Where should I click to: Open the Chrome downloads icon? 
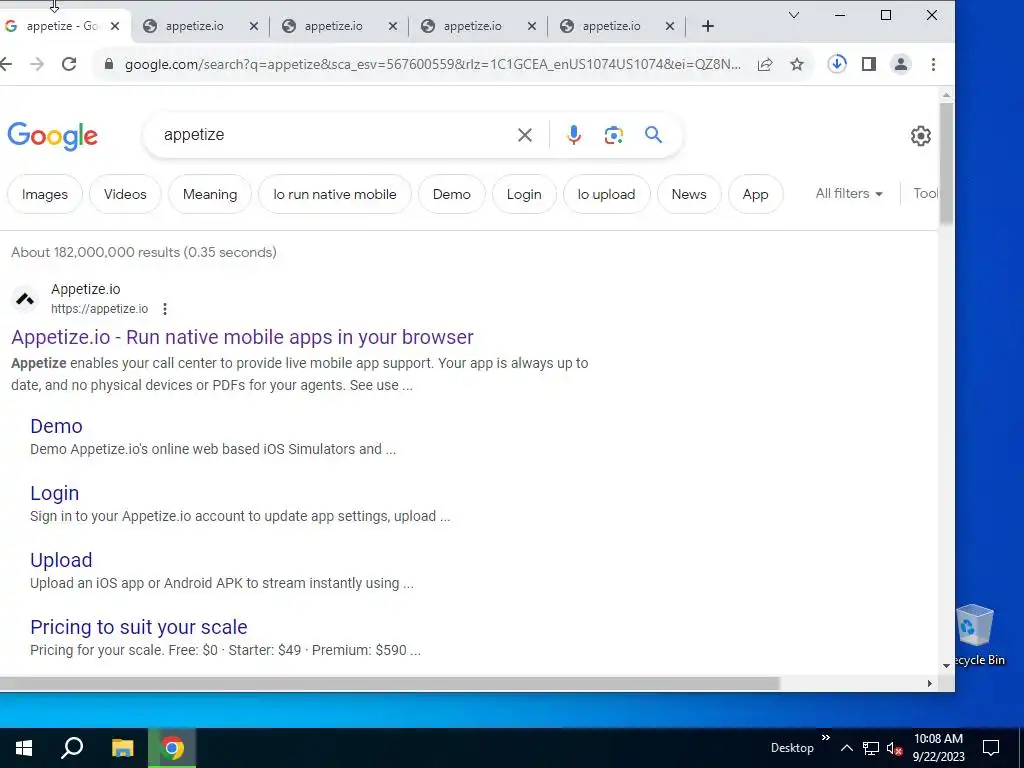pos(837,64)
